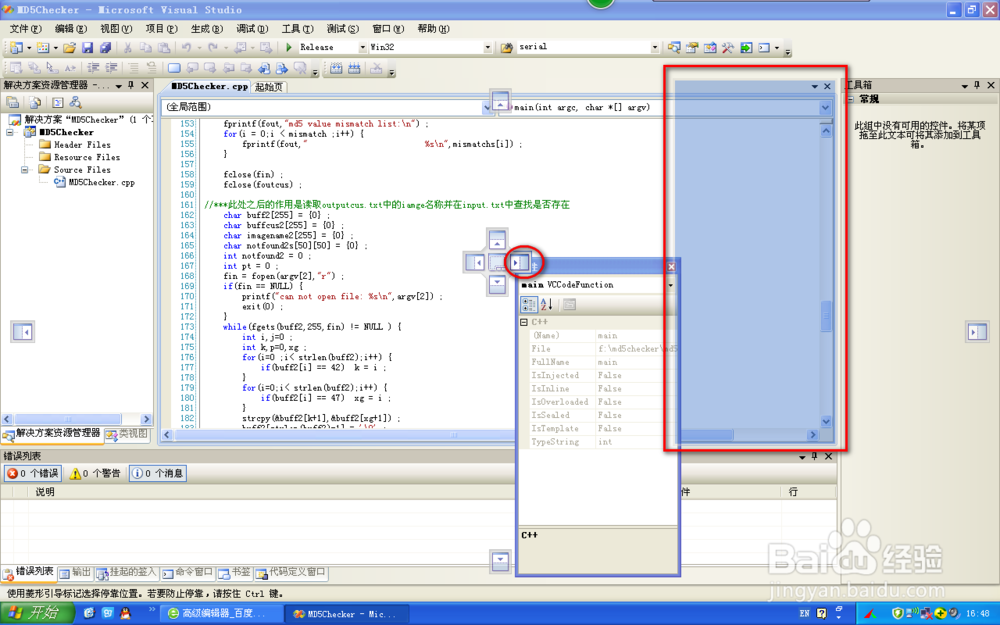Click Show All Files icon in Solution Explorer

point(35,102)
